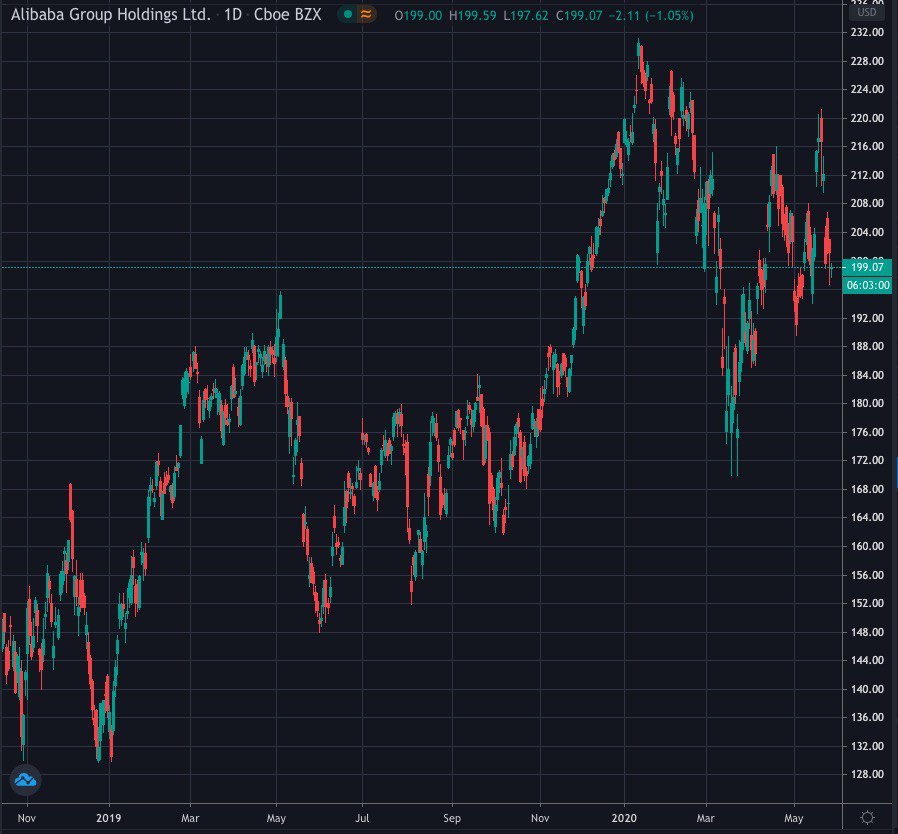The width and height of the screenshot is (898, 834).
Task: Click the low value L197.62
Action: coord(526,15)
